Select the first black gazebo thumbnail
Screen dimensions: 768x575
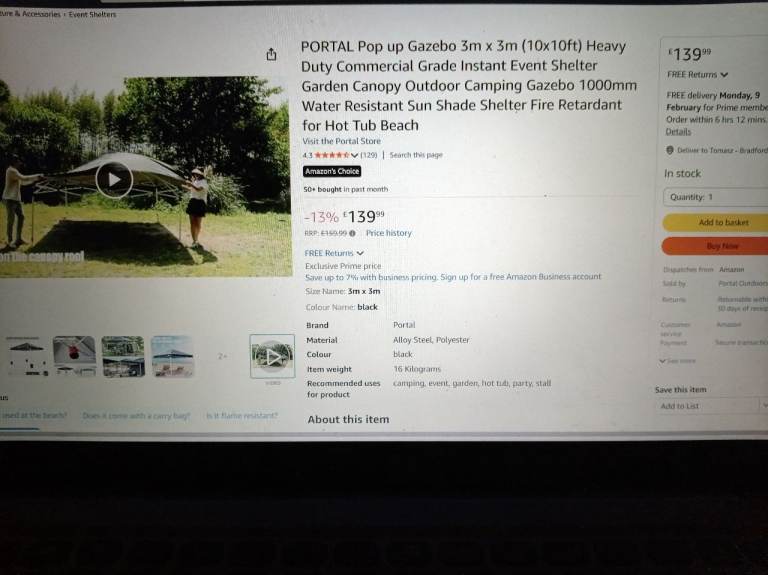pos(26,356)
